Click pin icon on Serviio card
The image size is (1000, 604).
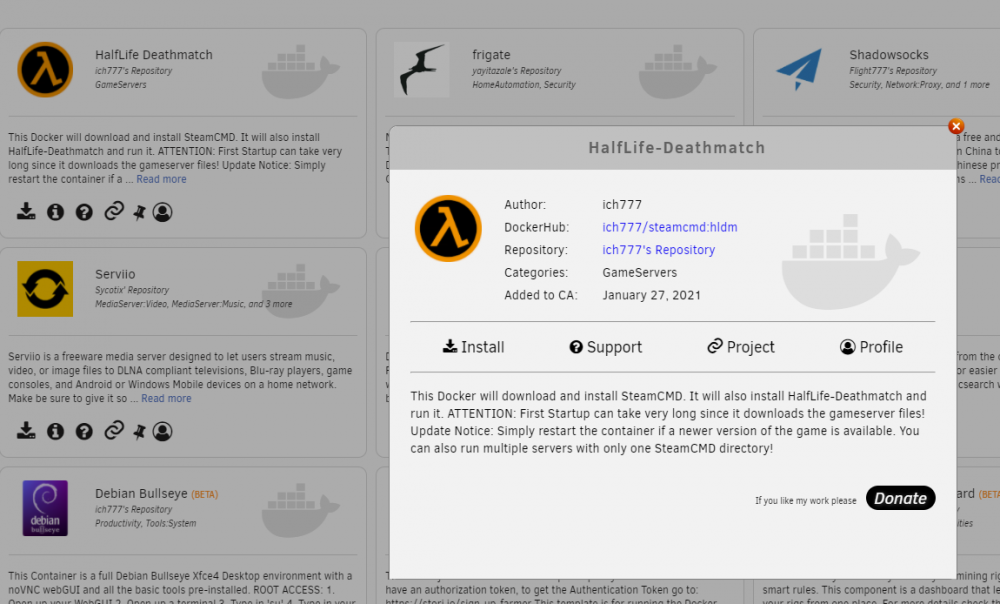click(139, 432)
